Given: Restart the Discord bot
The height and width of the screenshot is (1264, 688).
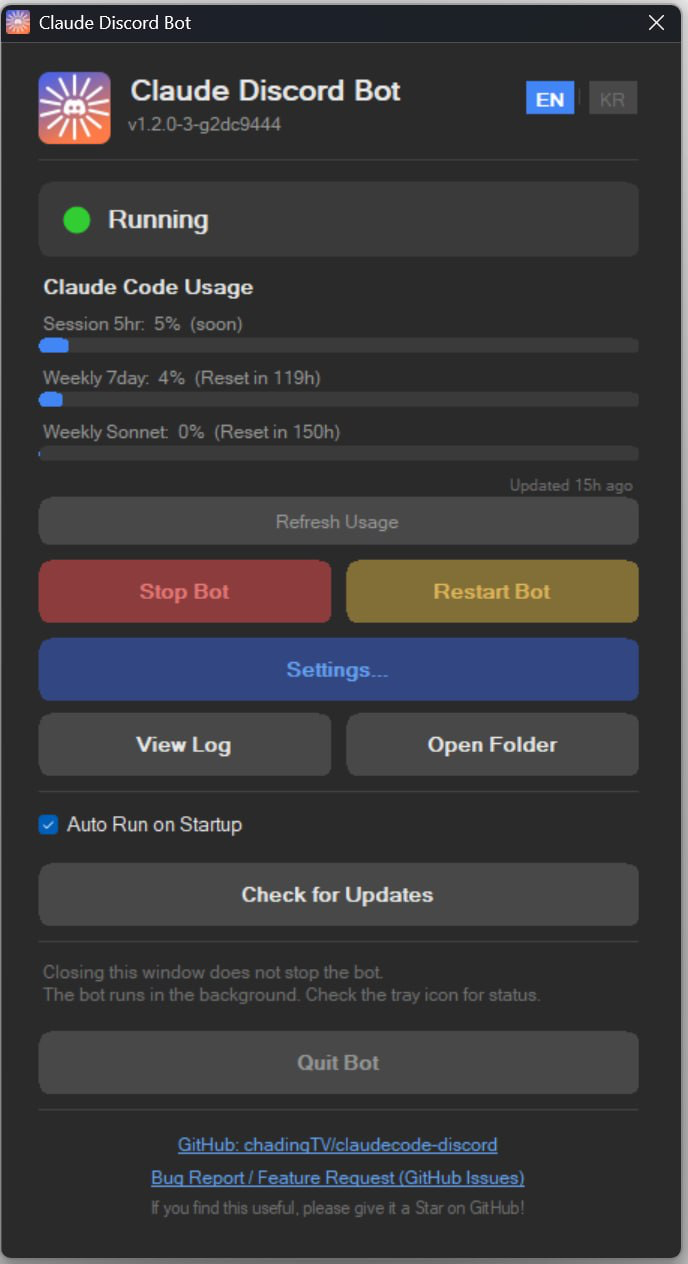Looking at the screenshot, I should tap(492, 591).
